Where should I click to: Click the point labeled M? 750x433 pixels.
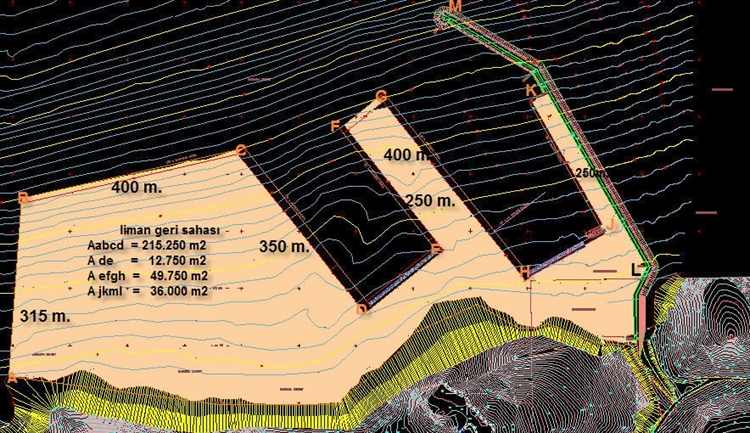(455, 7)
